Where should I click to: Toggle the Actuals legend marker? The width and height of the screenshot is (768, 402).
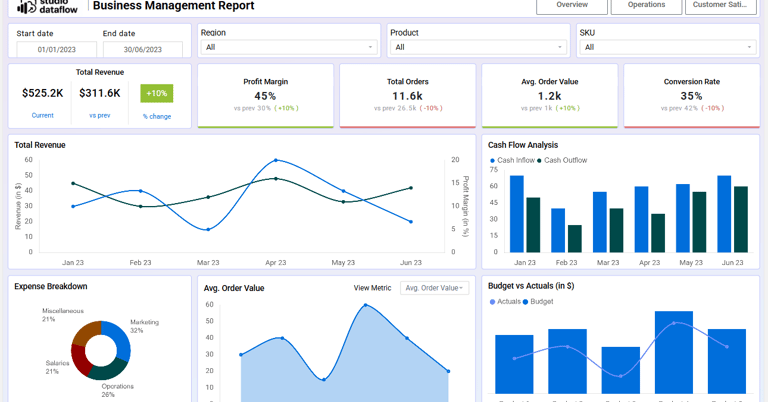pyautogui.click(x=492, y=302)
